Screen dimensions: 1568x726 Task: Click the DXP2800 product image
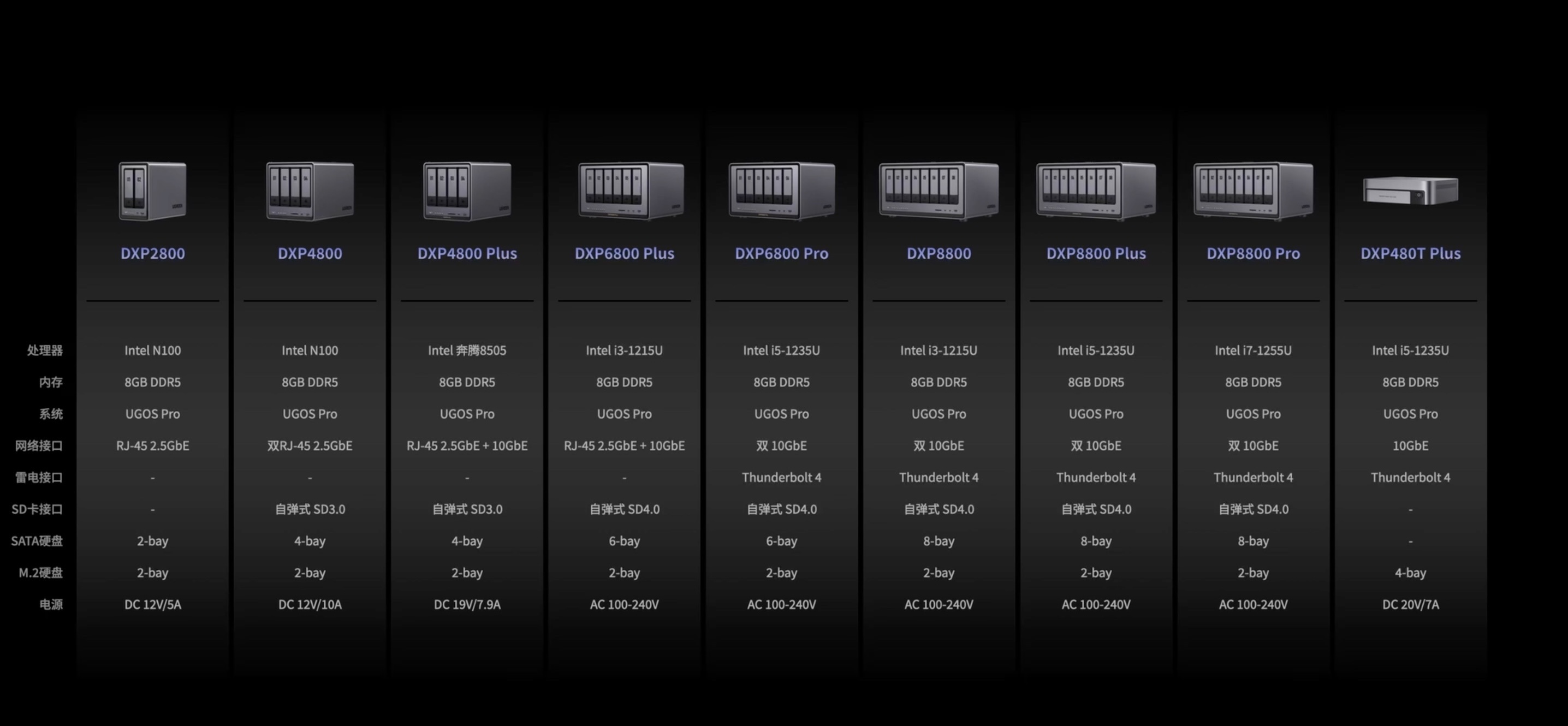(153, 191)
